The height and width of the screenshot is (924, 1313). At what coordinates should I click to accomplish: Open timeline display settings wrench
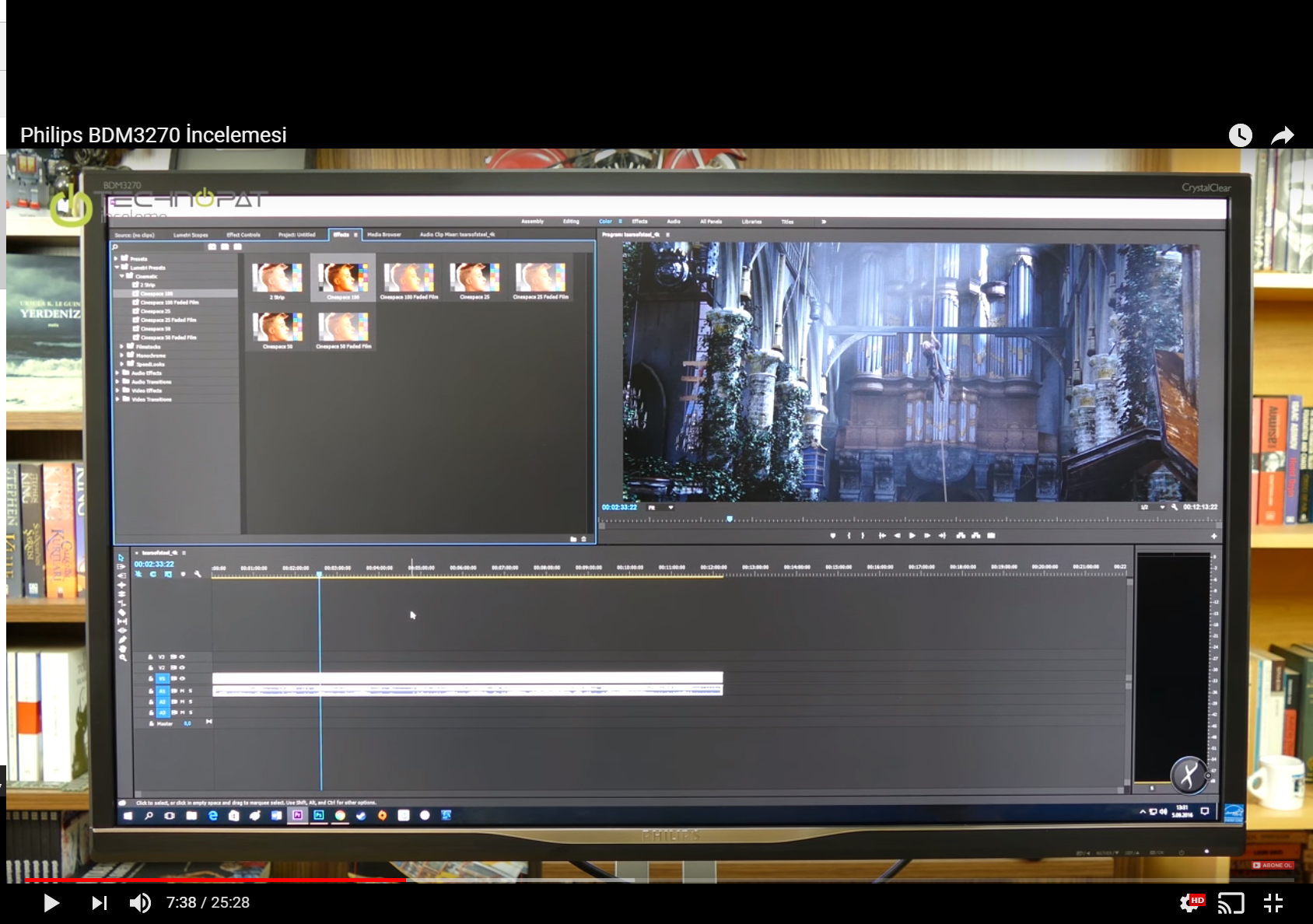pyautogui.click(x=198, y=575)
